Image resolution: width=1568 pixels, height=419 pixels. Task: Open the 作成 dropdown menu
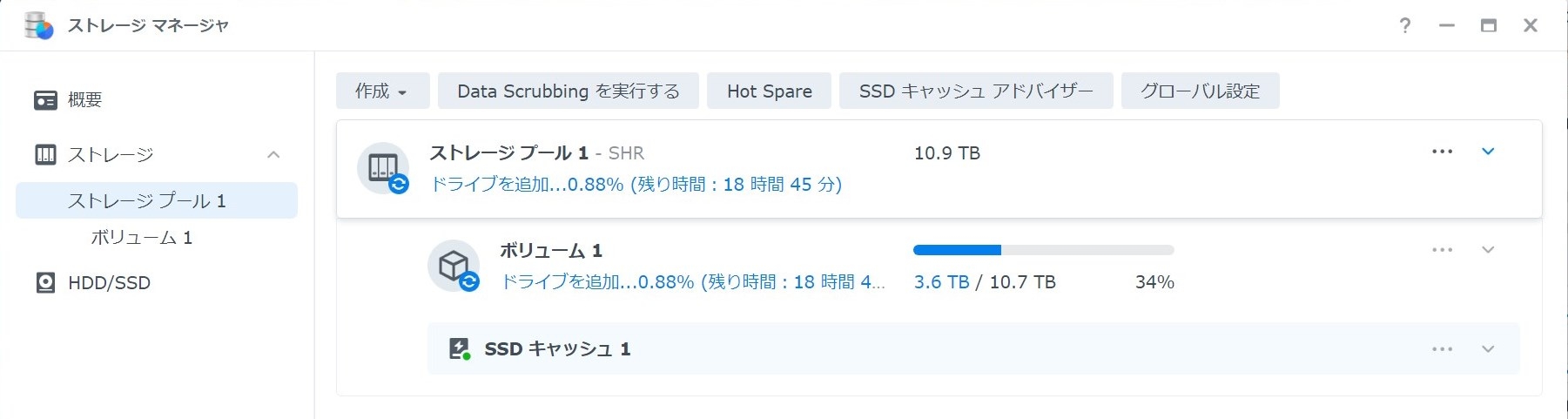382,91
